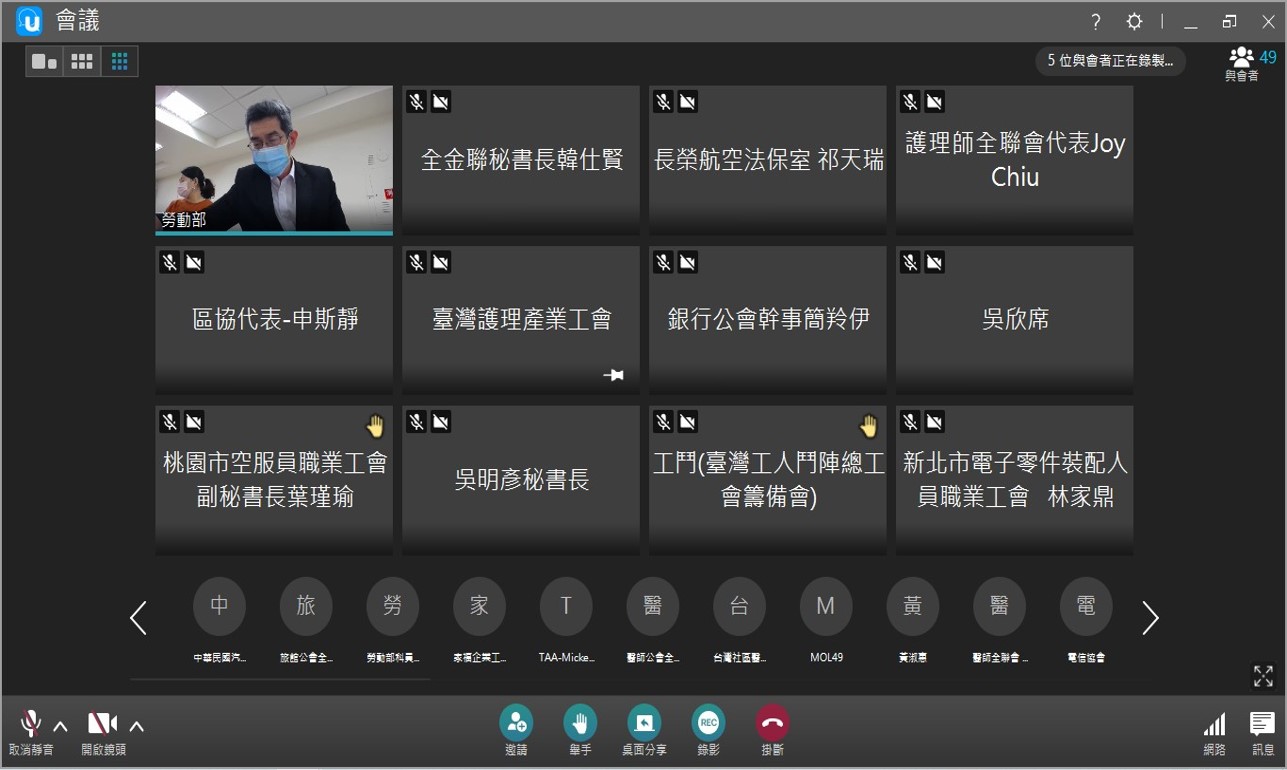Click the 邀請 invite participants icon
Screen dimensions: 1287x770
coord(516,723)
